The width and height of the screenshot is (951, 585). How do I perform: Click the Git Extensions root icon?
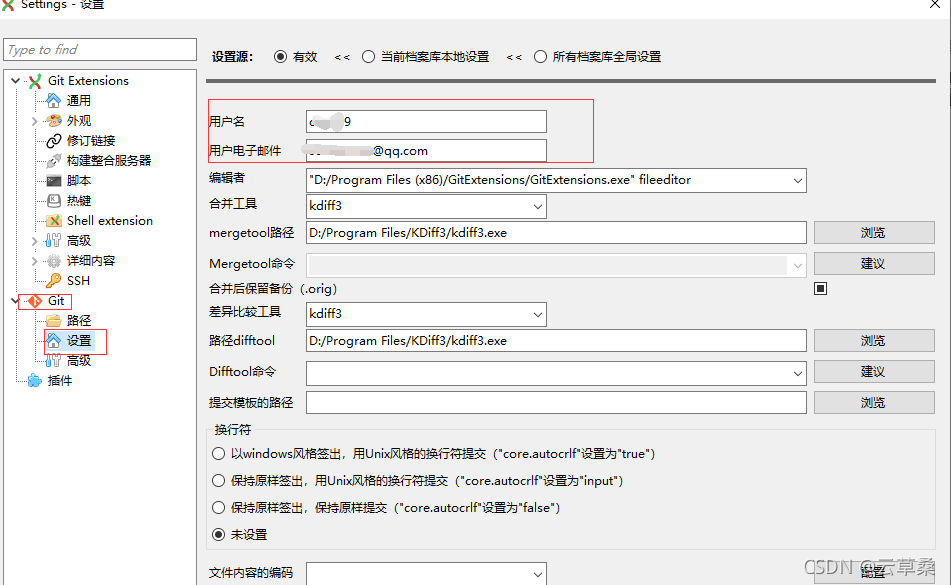click(35, 81)
